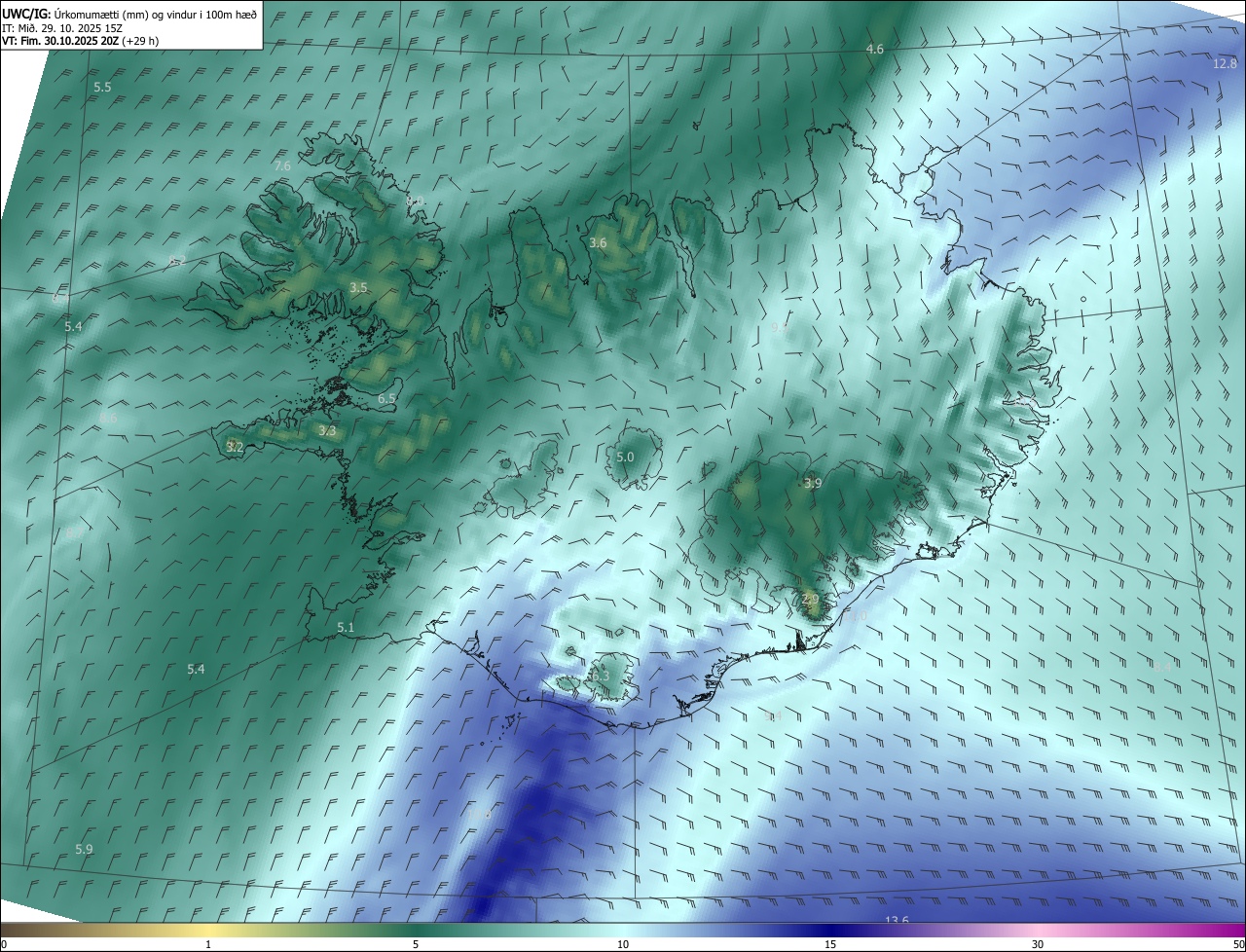Click the 0 tick on the color scale
Image resolution: width=1246 pixels, height=952 pixels.
tap(3, 944)
